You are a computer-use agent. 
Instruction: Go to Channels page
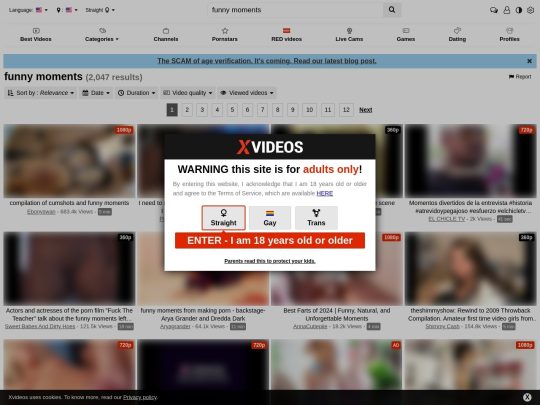pos(166,35)
